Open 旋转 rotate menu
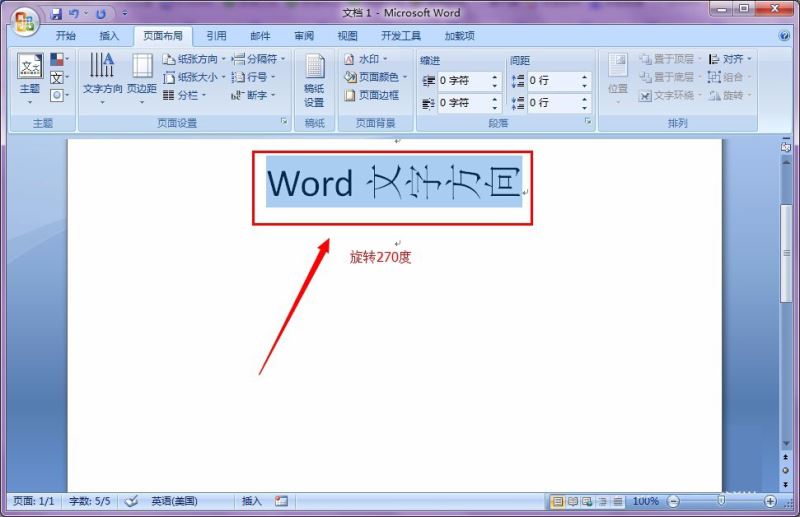The image size is (800, 517). pyautogui.click(x=731, y=95)
